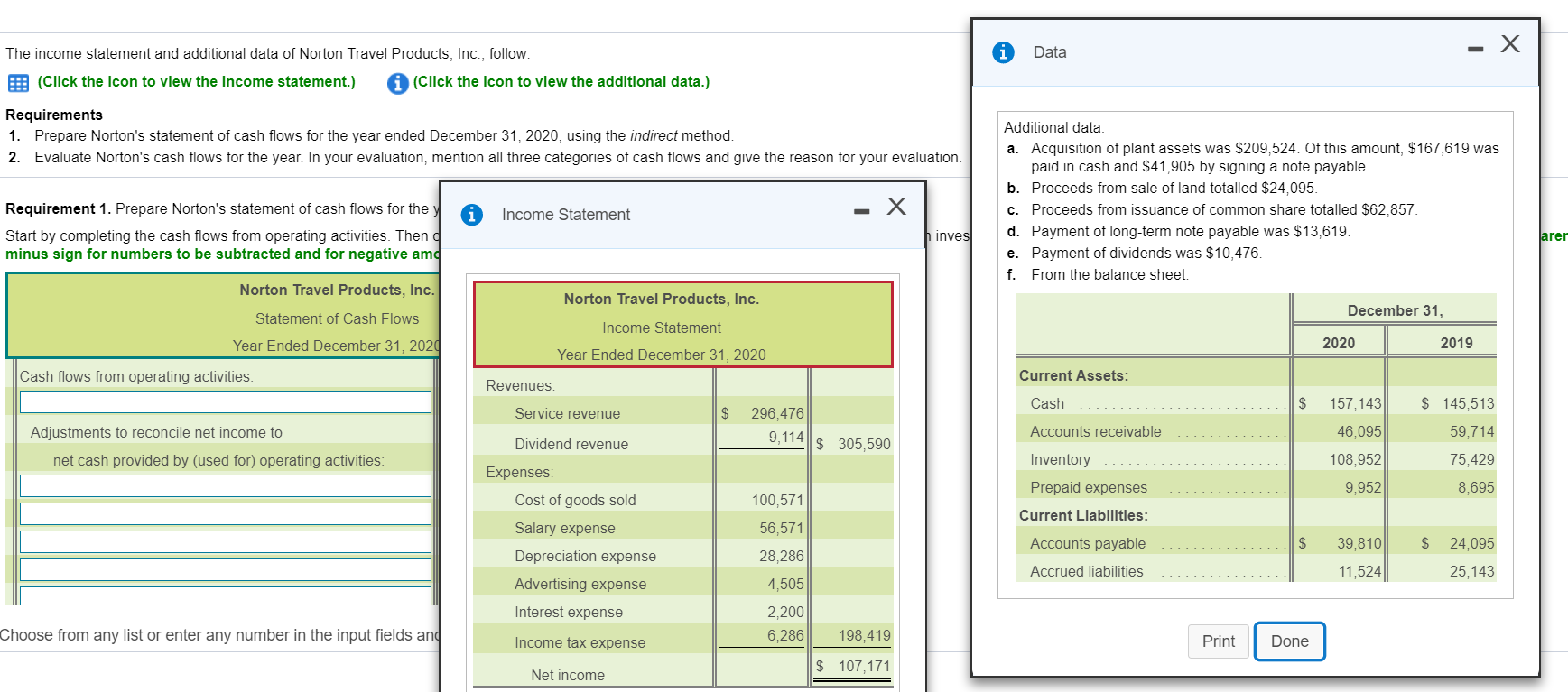This screenshot has height=692, width=1568.
Task: Click the info icon in Income Statement header
Action: (x=471, y=215)
